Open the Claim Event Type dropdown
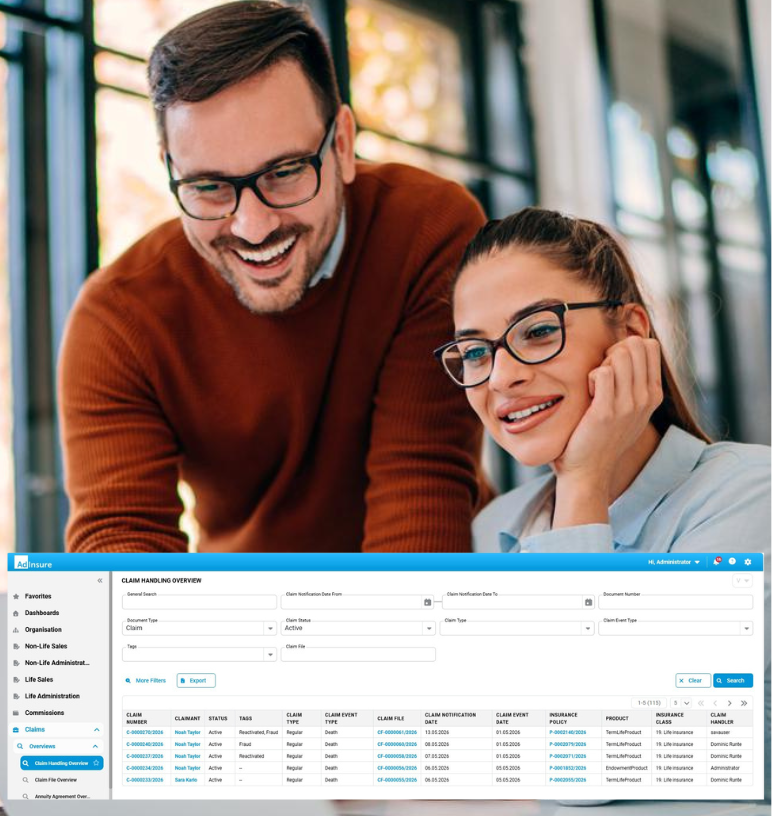 pos(746,629)
